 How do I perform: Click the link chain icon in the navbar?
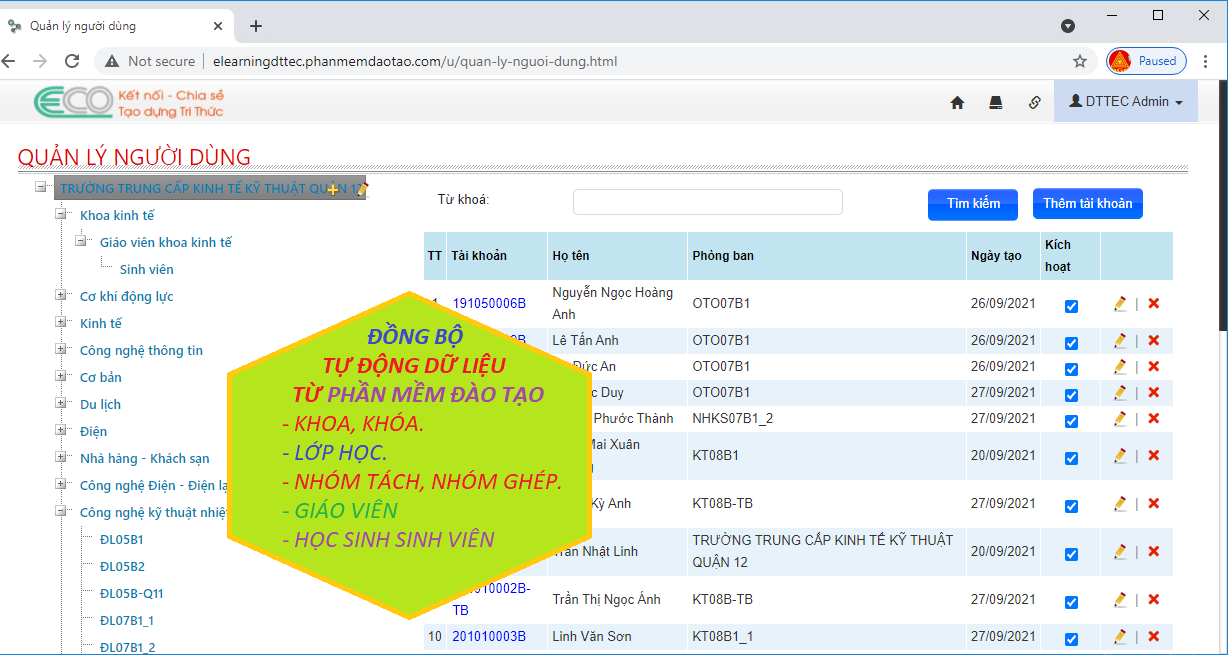tap(1035, 102)
